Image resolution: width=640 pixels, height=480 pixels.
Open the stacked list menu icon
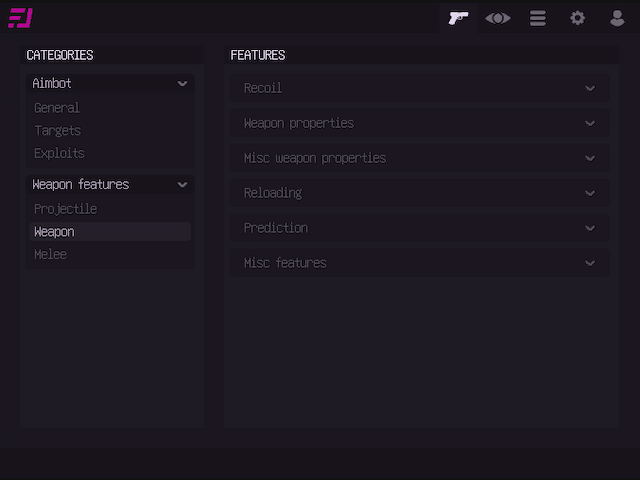(x=538, y=18)
